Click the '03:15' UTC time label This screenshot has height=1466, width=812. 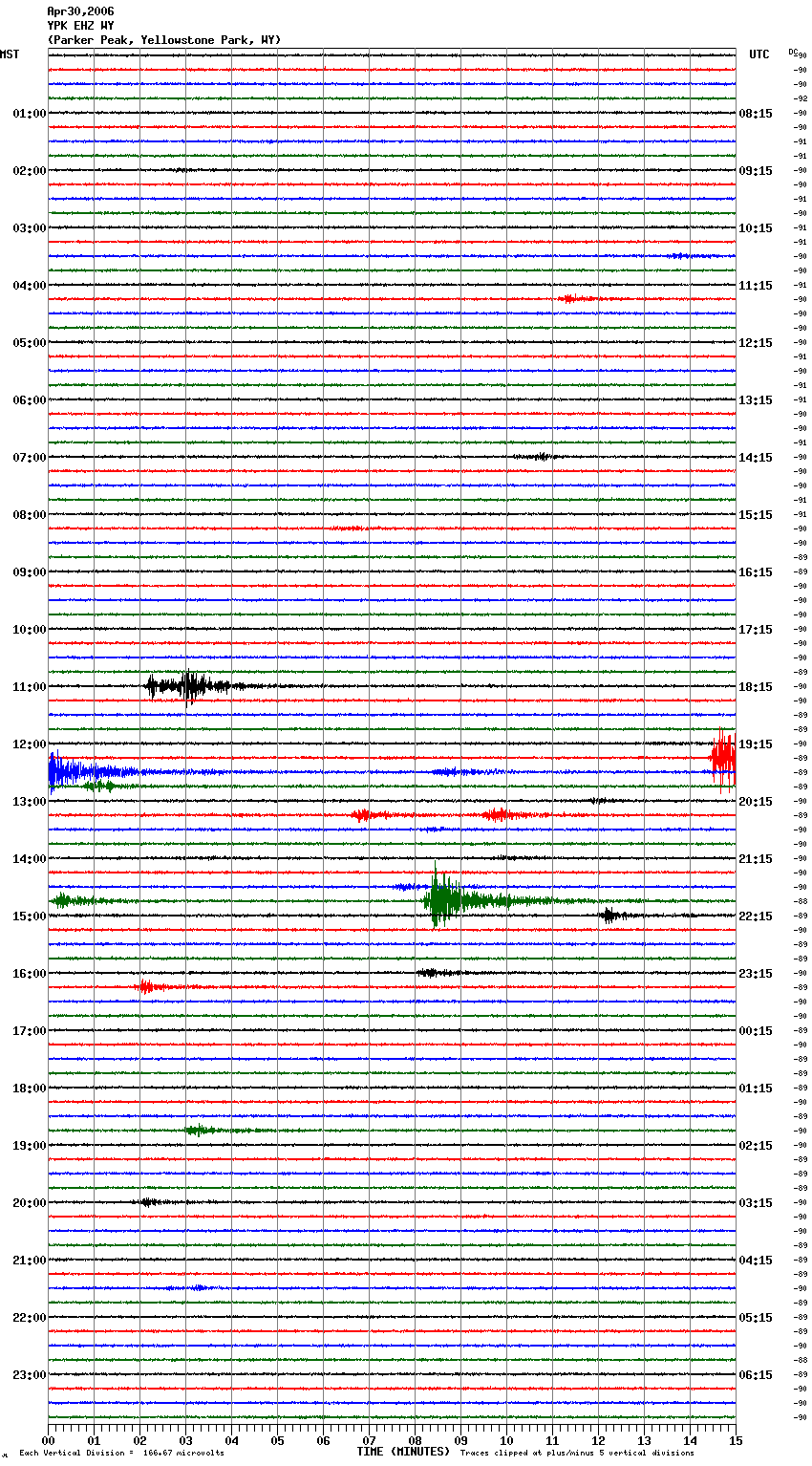pyautogui.click(x=756, y=1203)
